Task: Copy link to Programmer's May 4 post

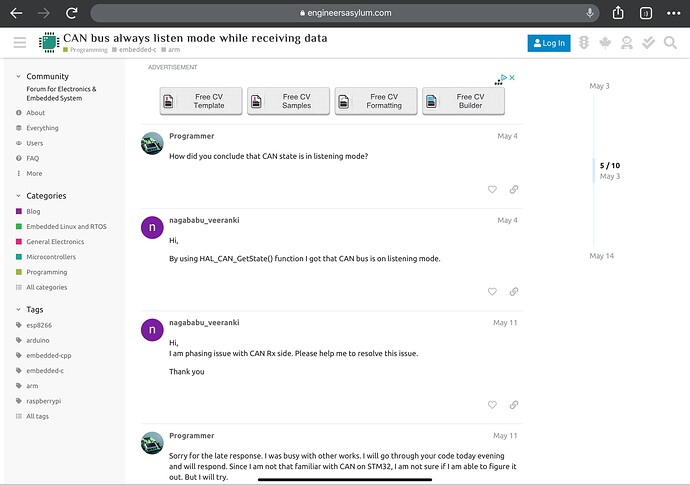Action: 514,189
